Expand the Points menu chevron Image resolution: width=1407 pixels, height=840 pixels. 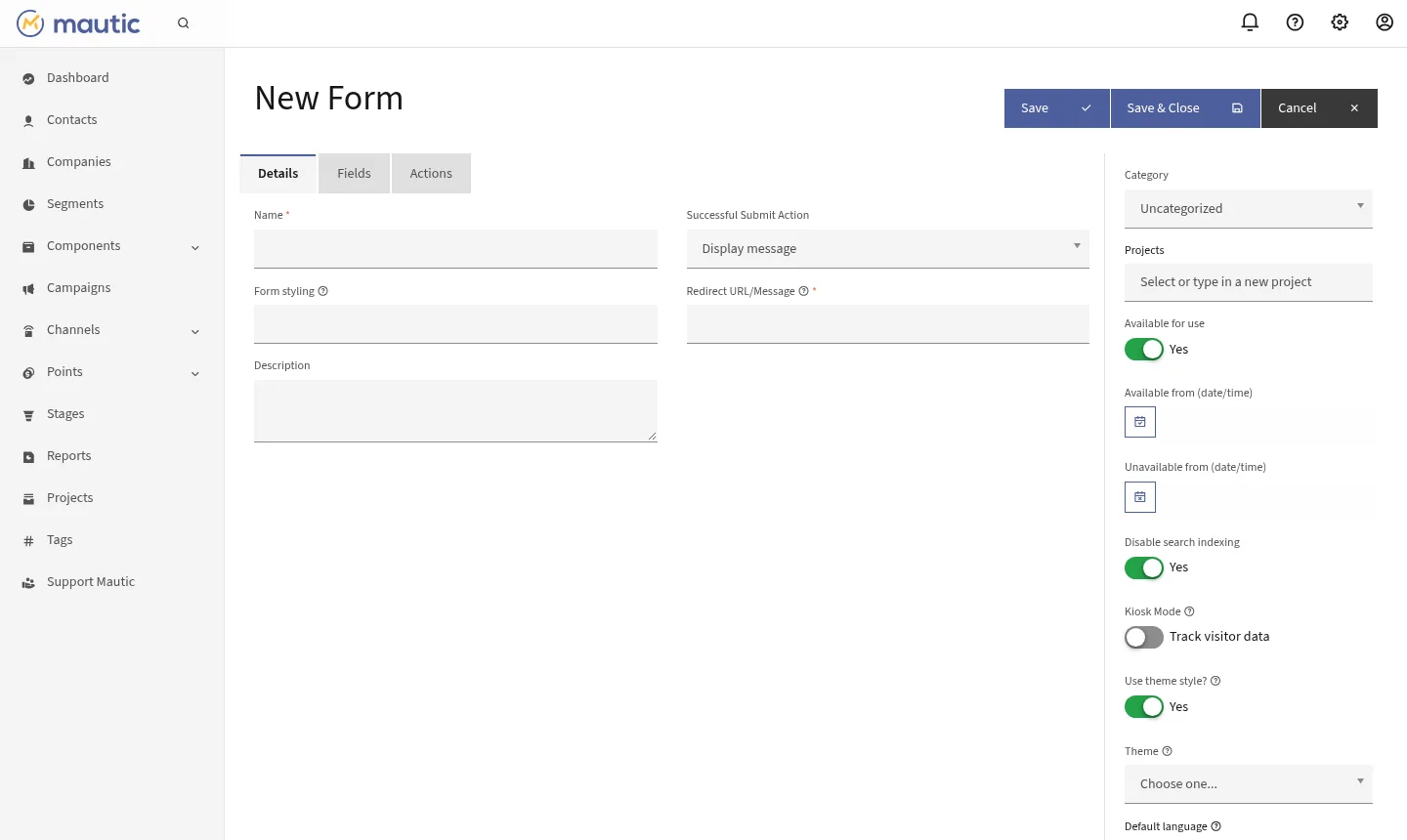pyautogui.click(x=195, y=373)
